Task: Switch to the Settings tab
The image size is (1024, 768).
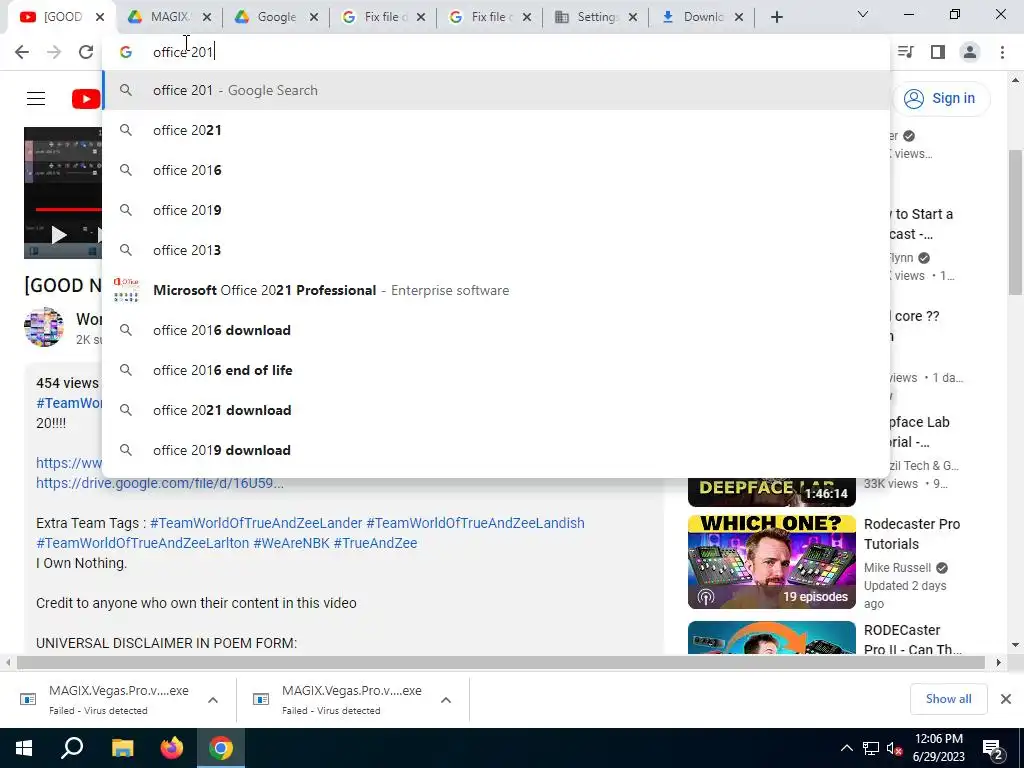Action: pos(586,17)
